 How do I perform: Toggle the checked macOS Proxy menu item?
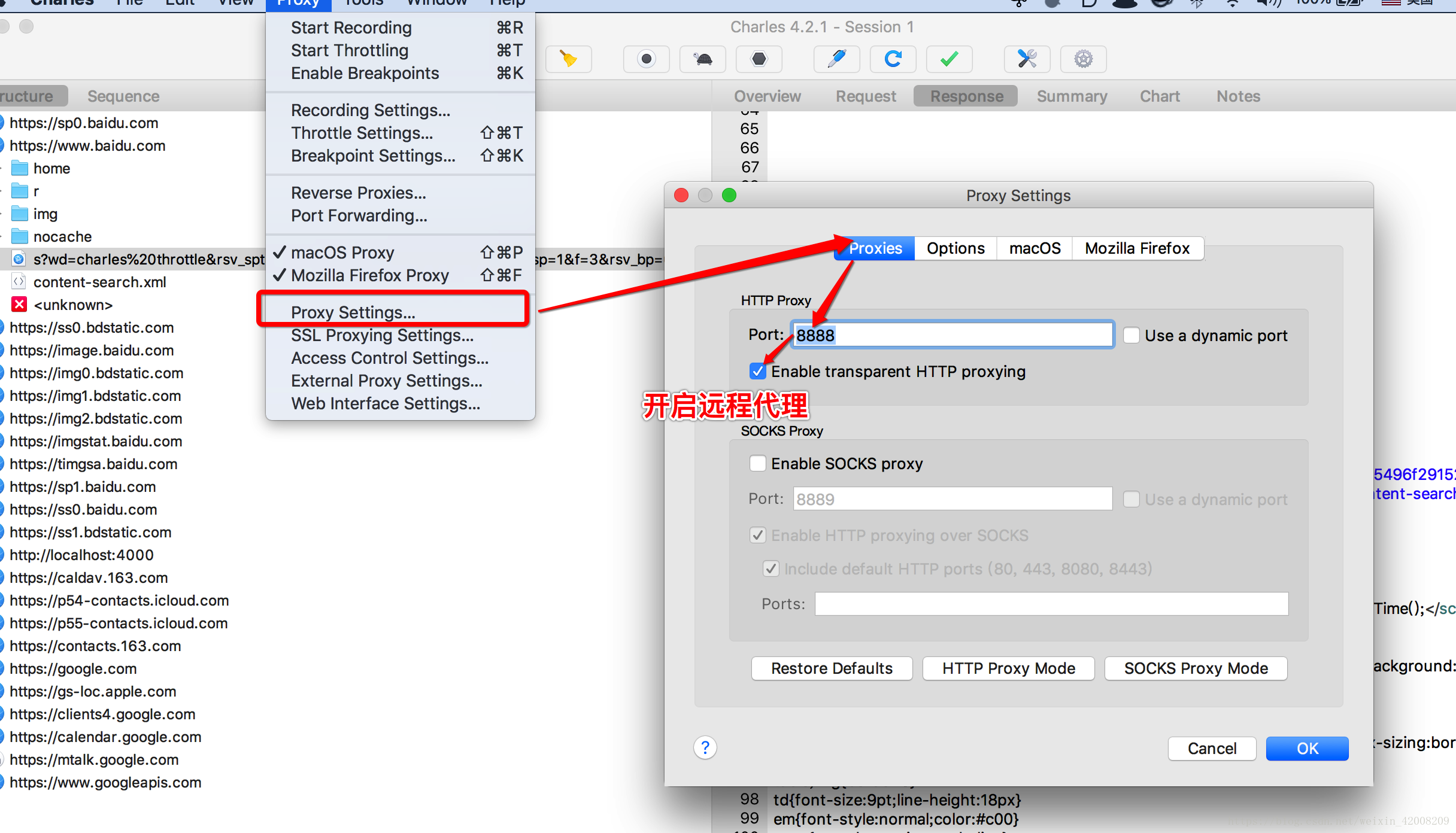[400, 253]
